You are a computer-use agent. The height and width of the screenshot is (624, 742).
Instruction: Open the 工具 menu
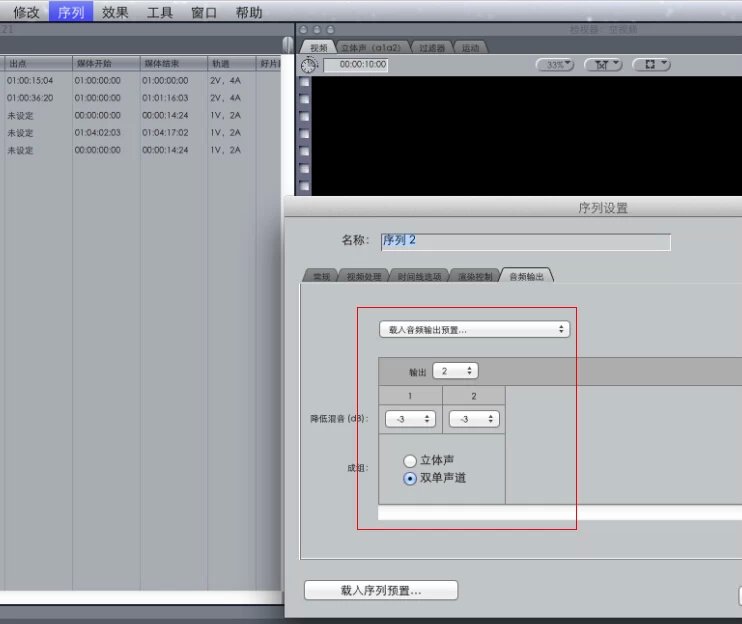click(x=159, y=12)
